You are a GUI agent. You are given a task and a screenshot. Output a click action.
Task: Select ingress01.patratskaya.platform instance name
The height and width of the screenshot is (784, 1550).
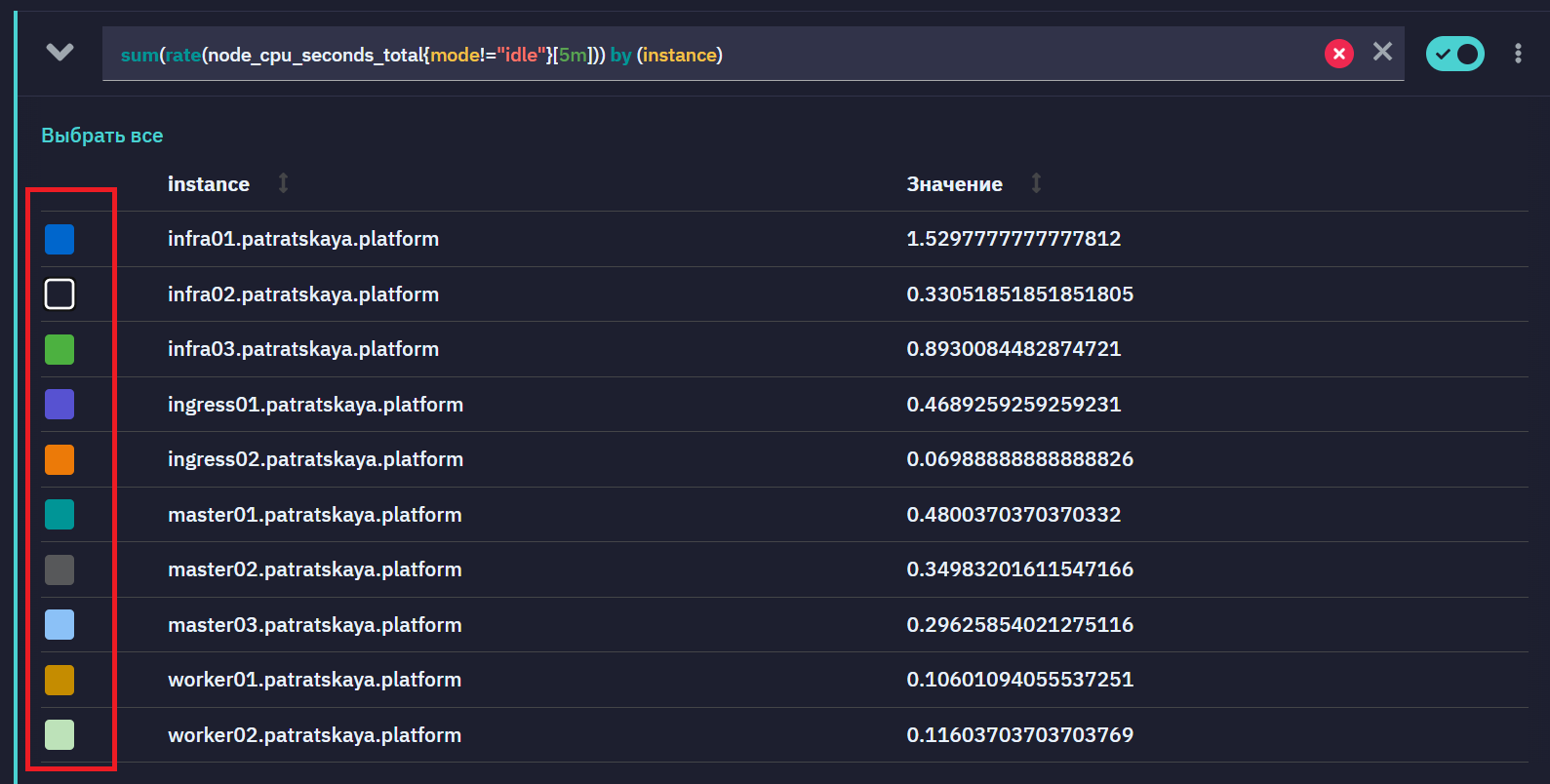(x=315, y=405)
